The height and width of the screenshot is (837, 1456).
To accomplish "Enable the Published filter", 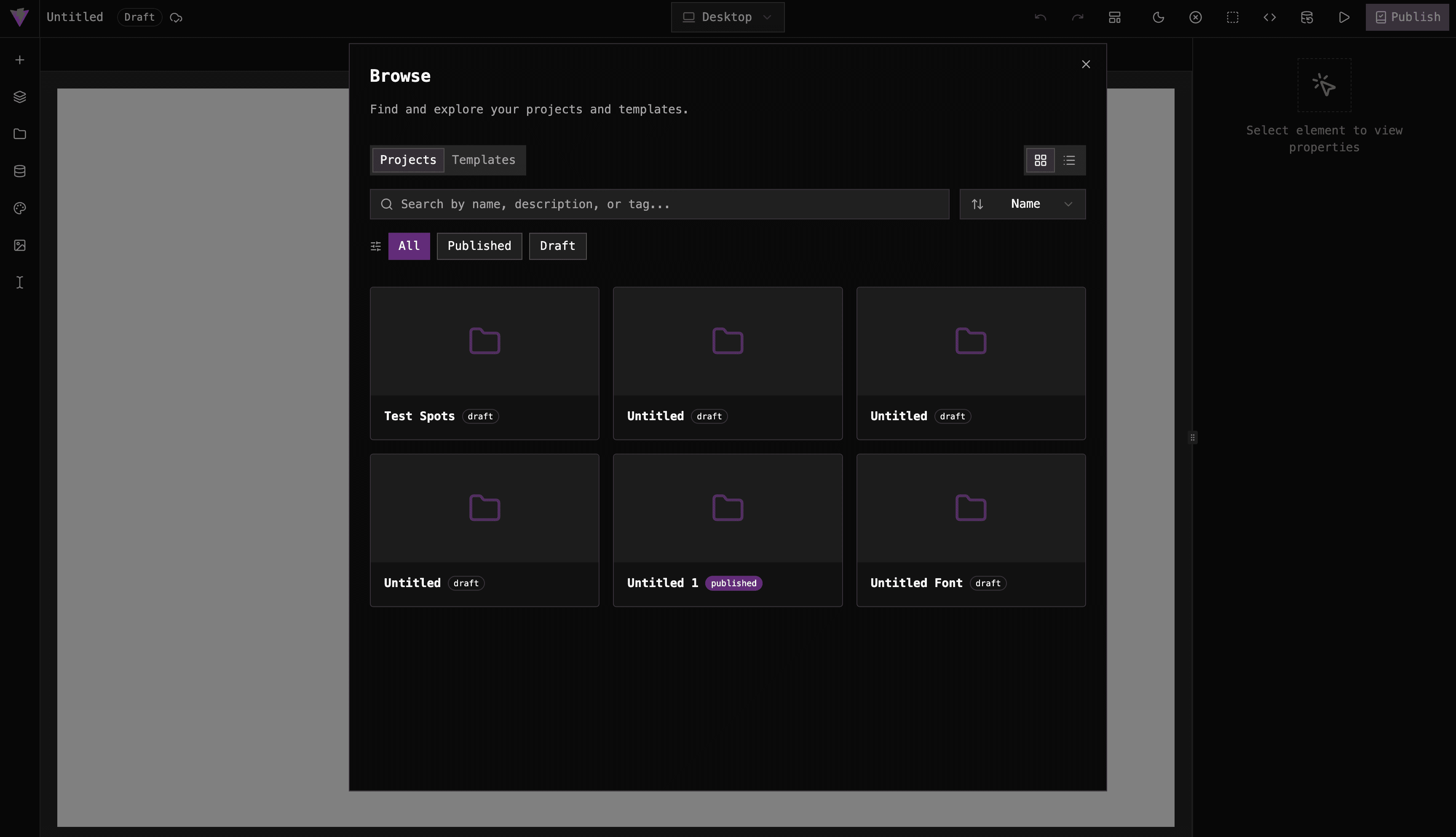I will click(479, 245).
